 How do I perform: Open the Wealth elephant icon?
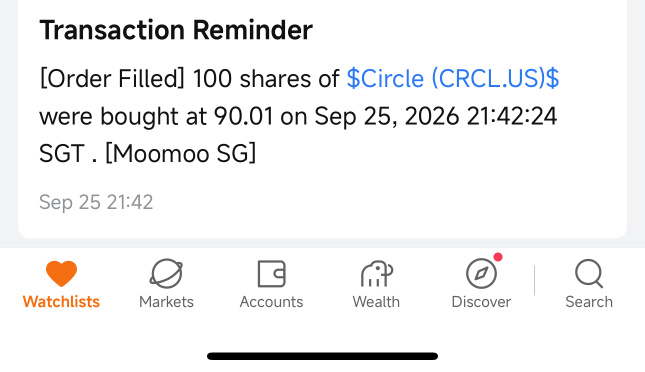coord(377,274)
